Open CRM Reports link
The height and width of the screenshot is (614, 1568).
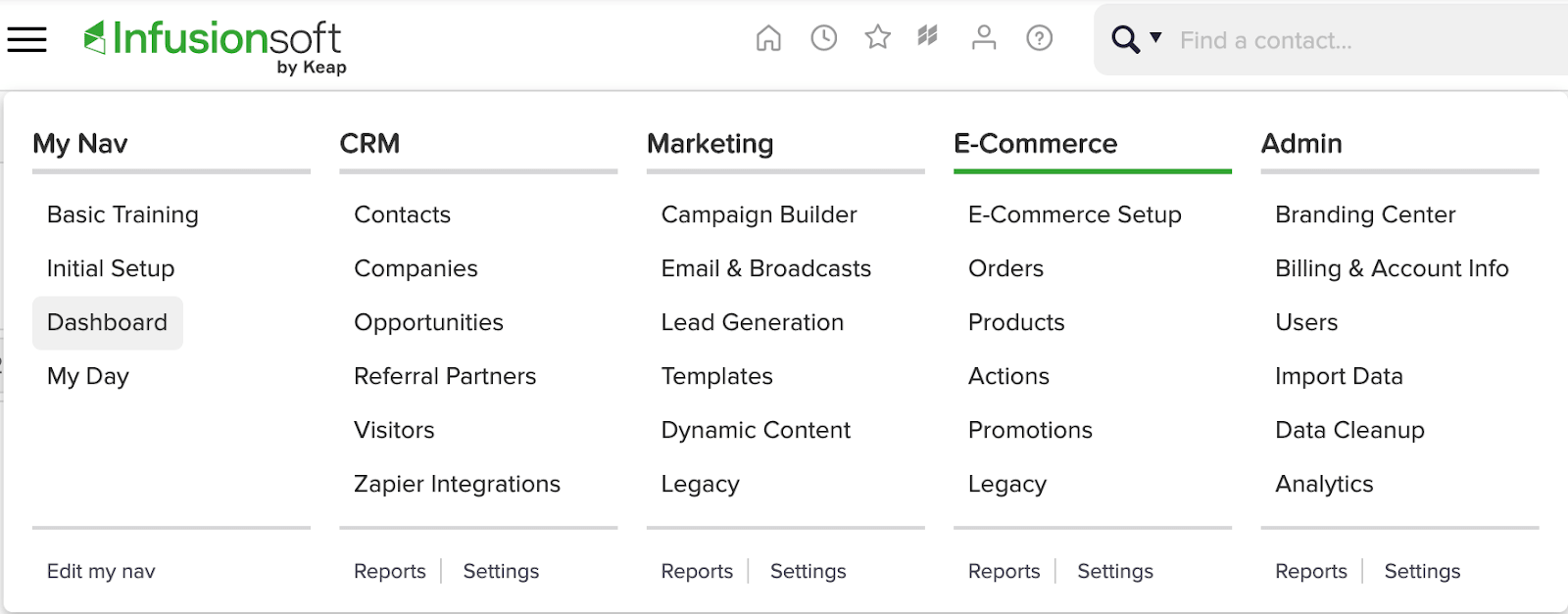tap(389, 571)
